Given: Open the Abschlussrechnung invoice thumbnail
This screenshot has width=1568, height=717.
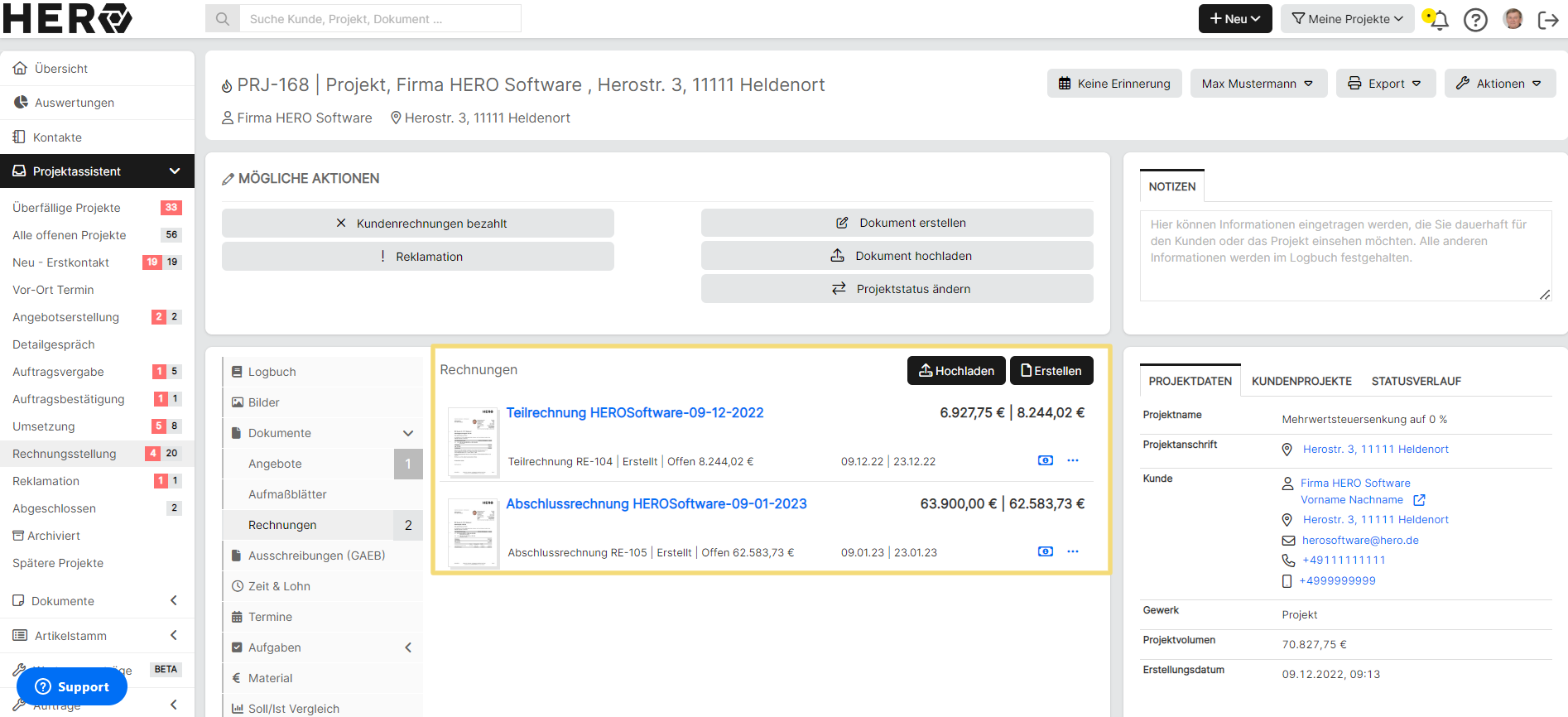Looking at the screenshot, I should pyautogui.click(x=474, y=532).
